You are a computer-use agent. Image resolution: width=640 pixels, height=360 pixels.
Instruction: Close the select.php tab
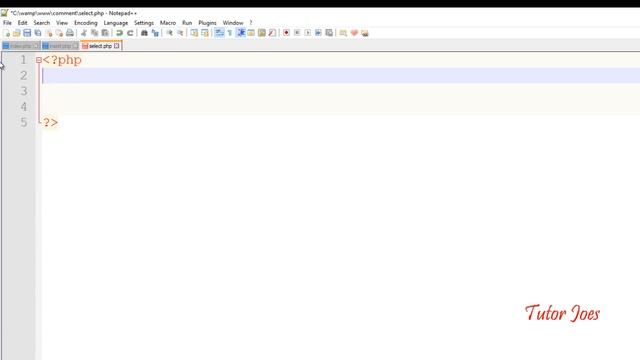click(x=117, y=46)
